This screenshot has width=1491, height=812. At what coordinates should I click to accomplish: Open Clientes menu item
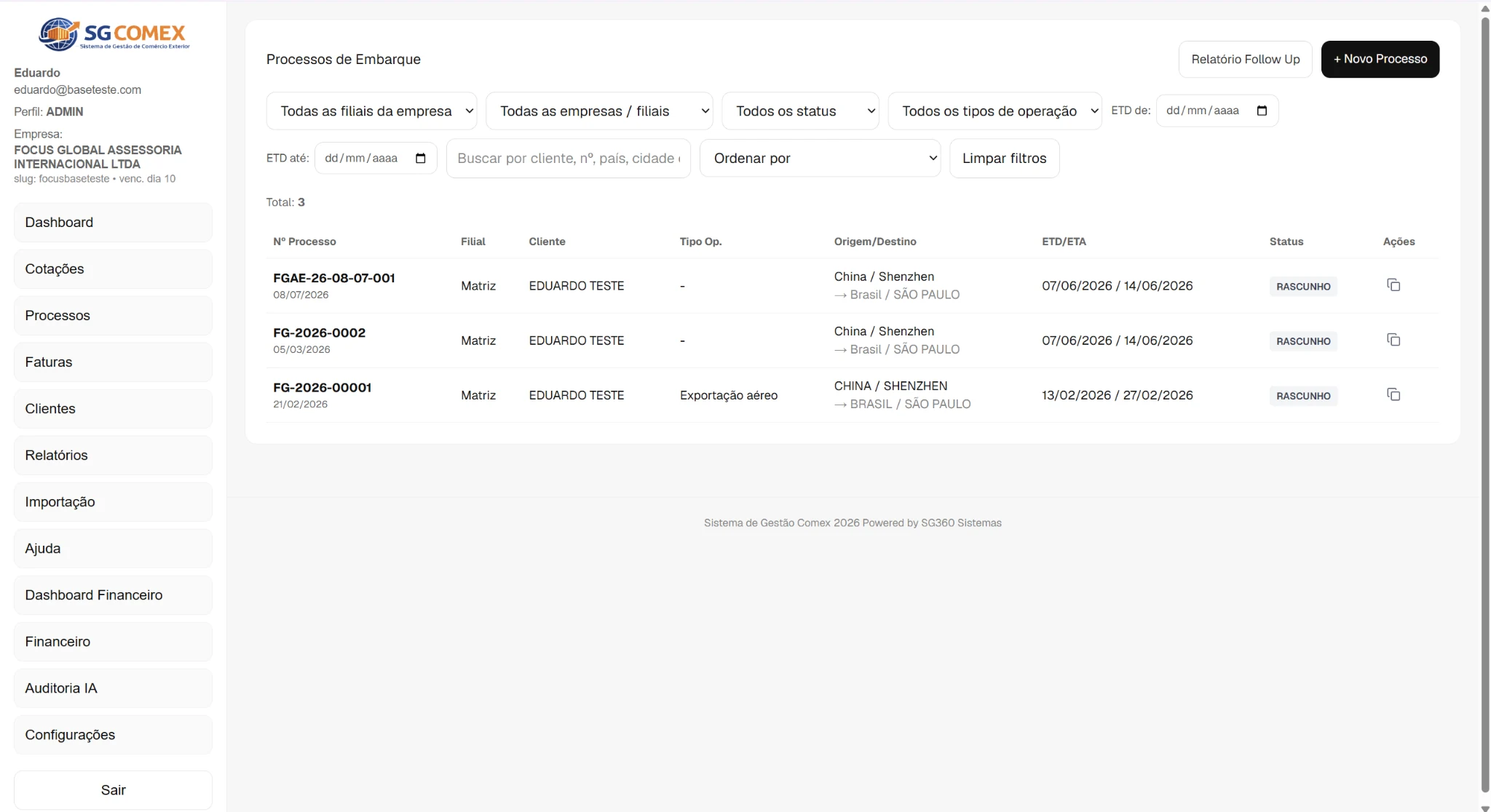[x=113, y=408]
